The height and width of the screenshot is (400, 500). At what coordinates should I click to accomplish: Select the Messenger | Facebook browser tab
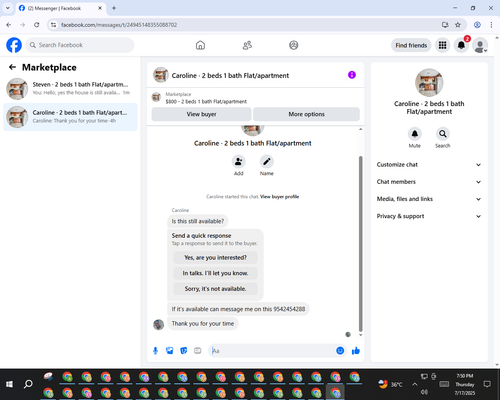point(60,8)
